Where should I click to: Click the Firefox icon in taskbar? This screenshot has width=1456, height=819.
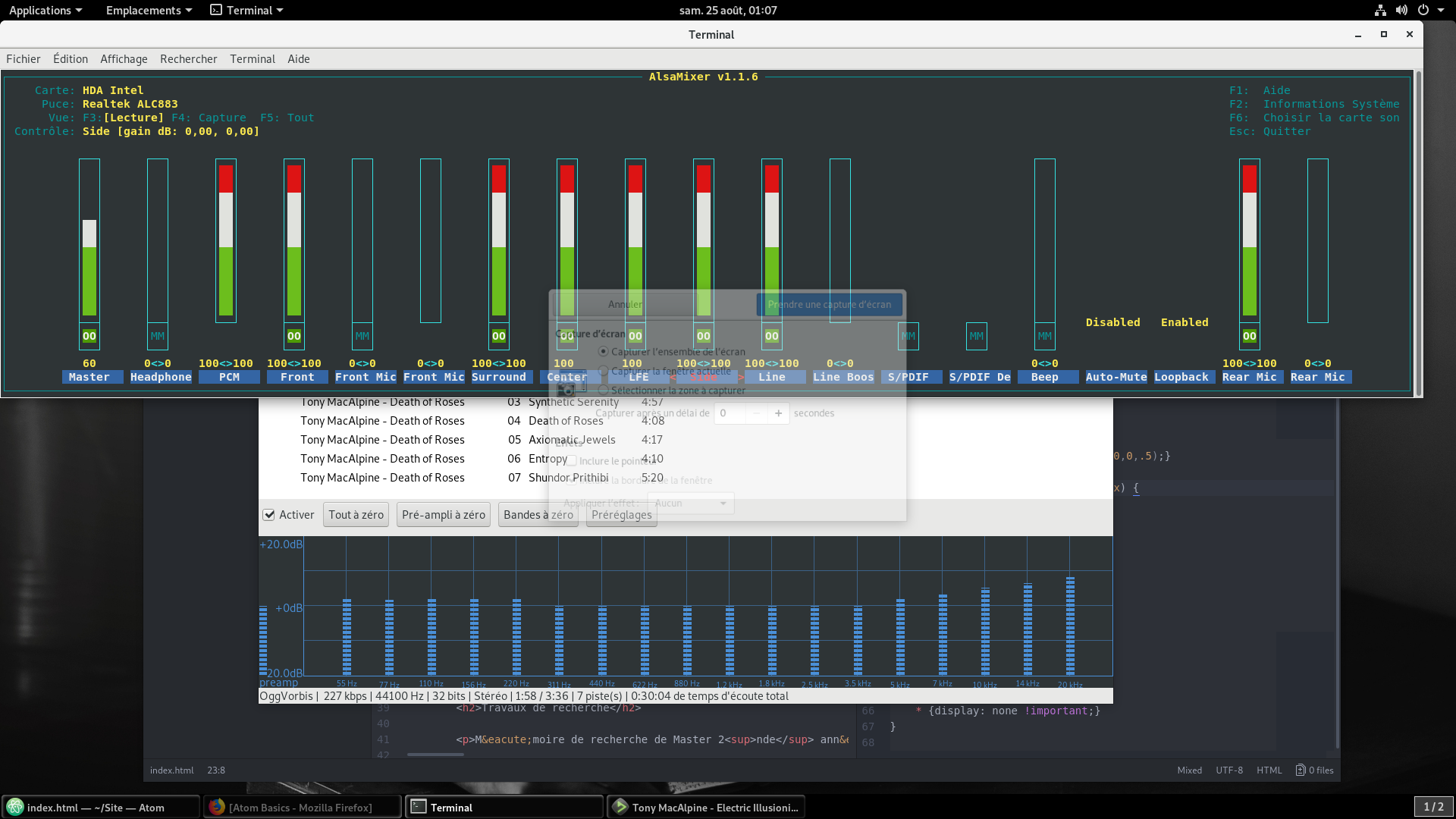pos(218,807)
